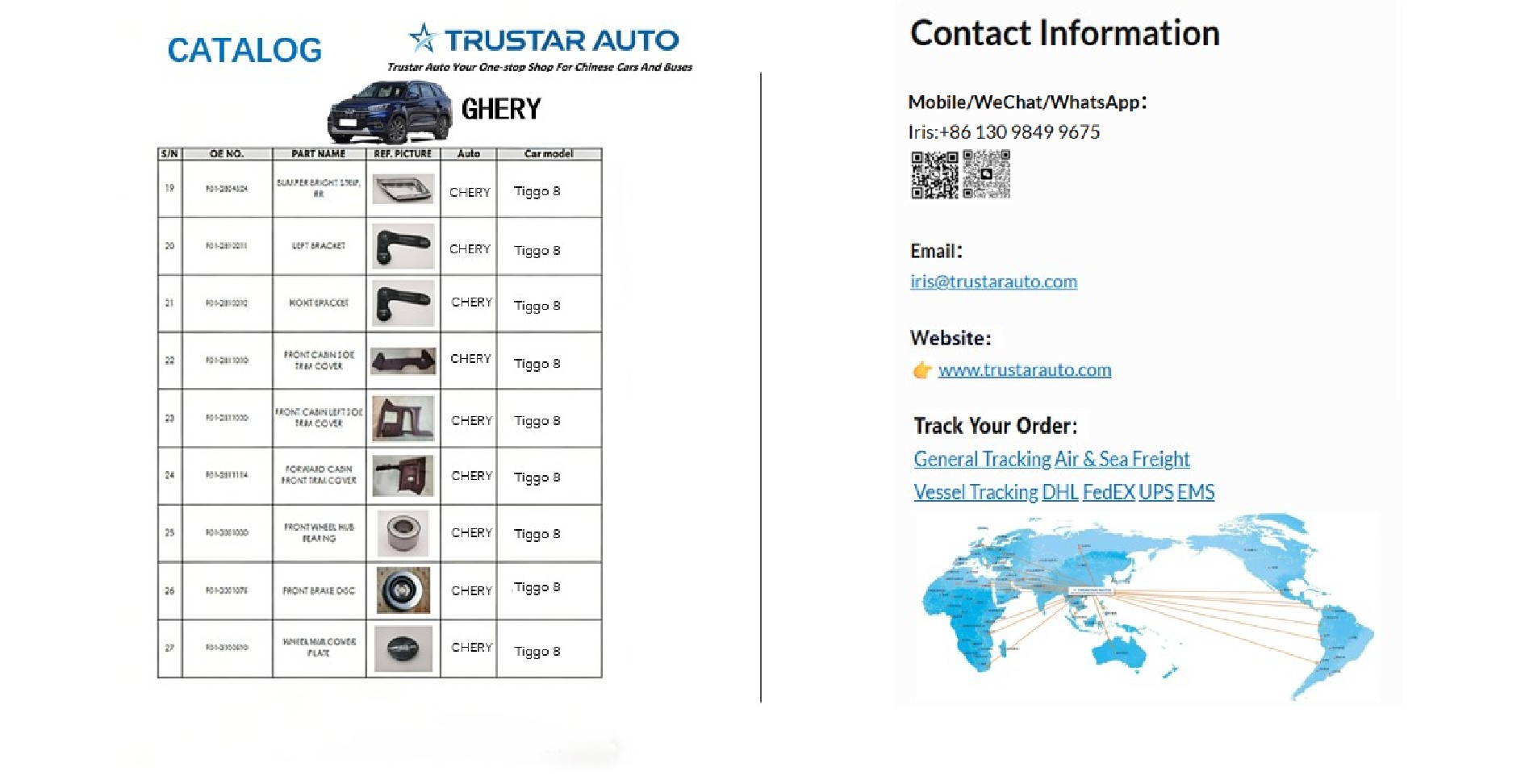The image size is (1525, 784).
Task: Open the row 23 left side trim cover picture
Action: pos(403,418)
